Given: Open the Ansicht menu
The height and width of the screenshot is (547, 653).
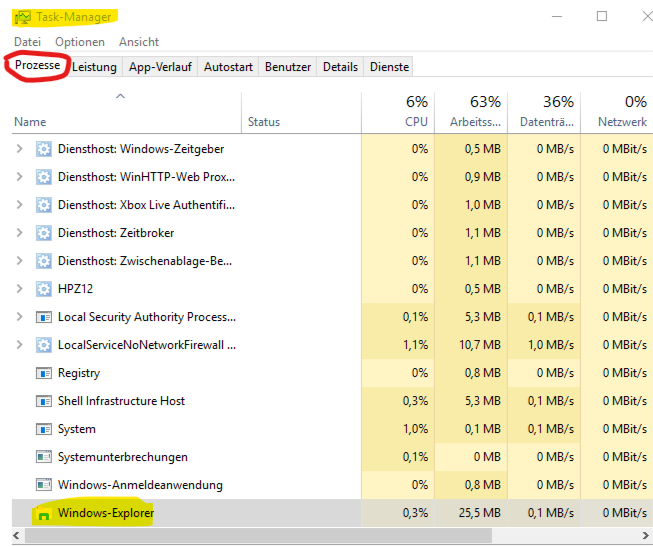Looking at the screenshot, I should (x=139, y=42).
